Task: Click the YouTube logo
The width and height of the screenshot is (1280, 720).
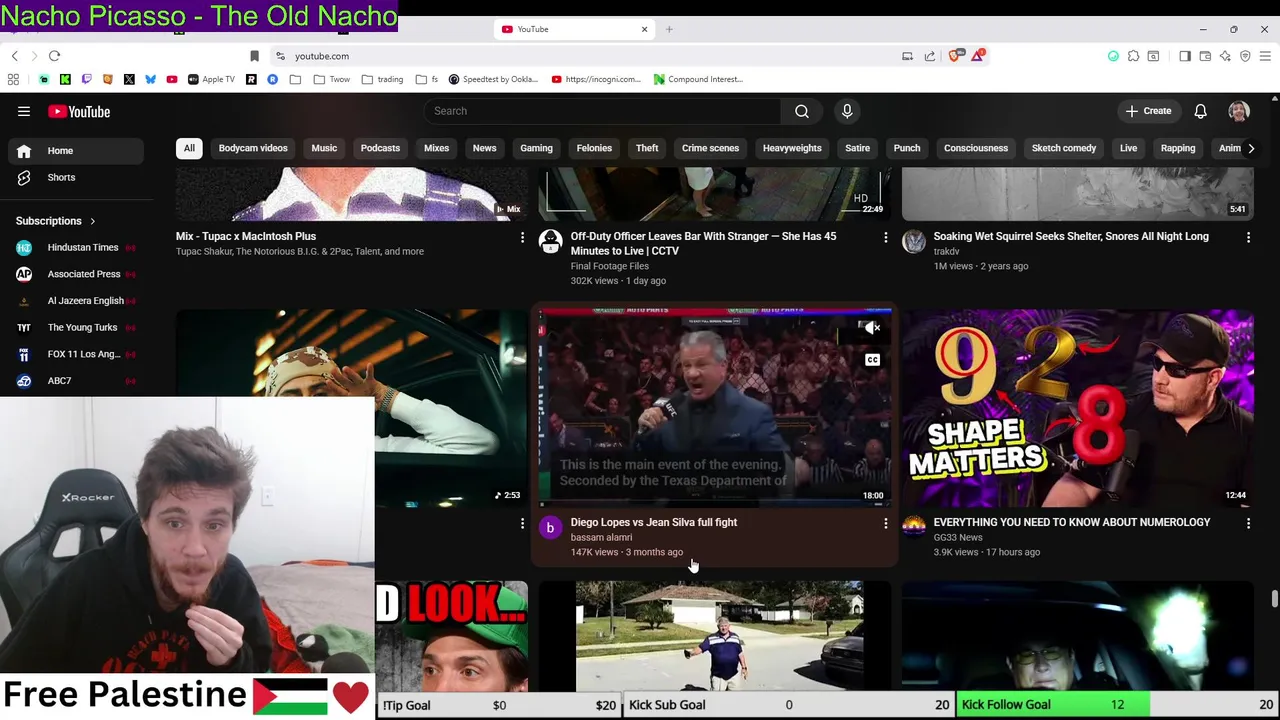Action: click(79, 112)
